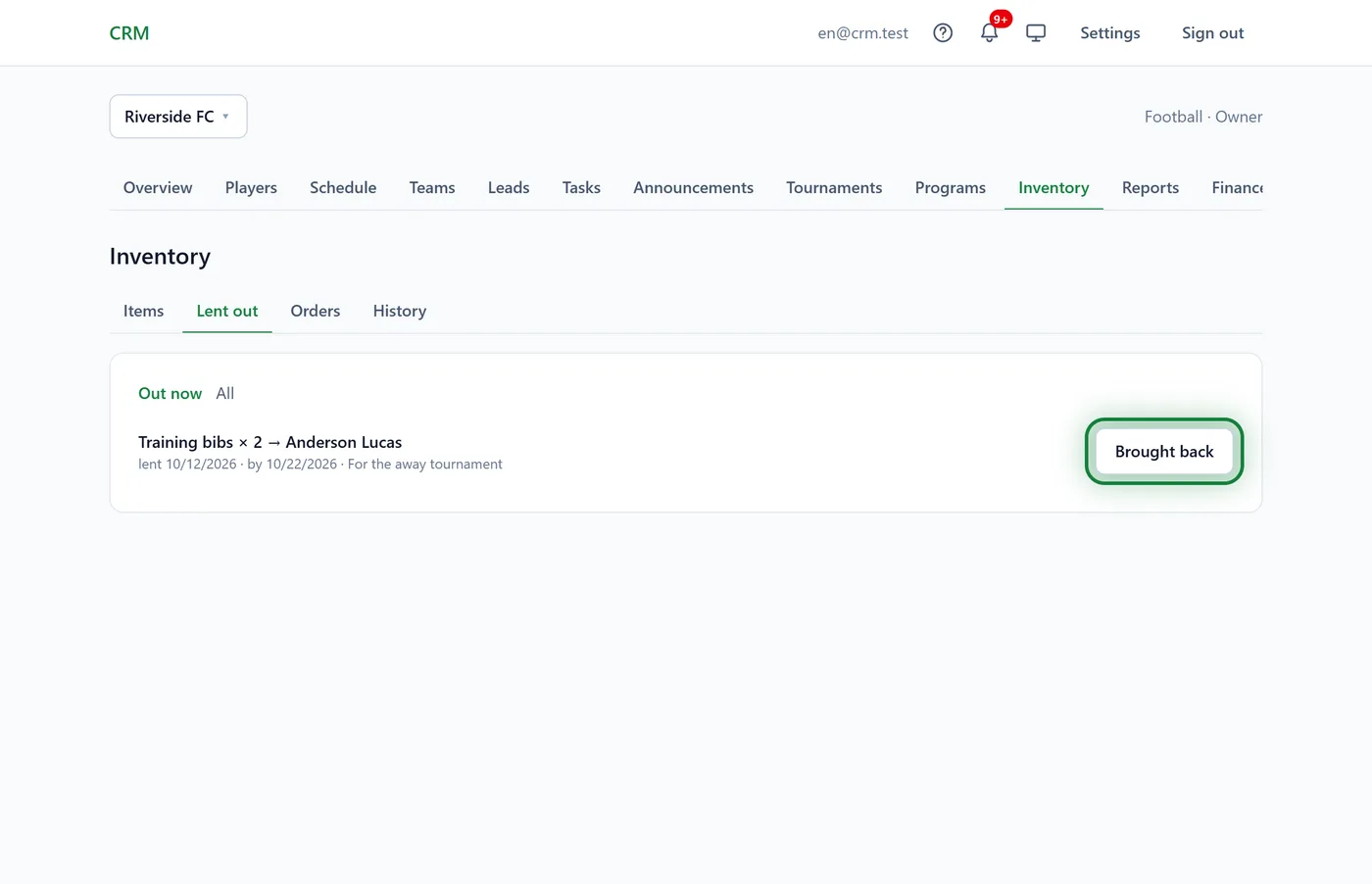View the Tournaments tab
This screenshot has height=884, width=1372.
(834, 187)
